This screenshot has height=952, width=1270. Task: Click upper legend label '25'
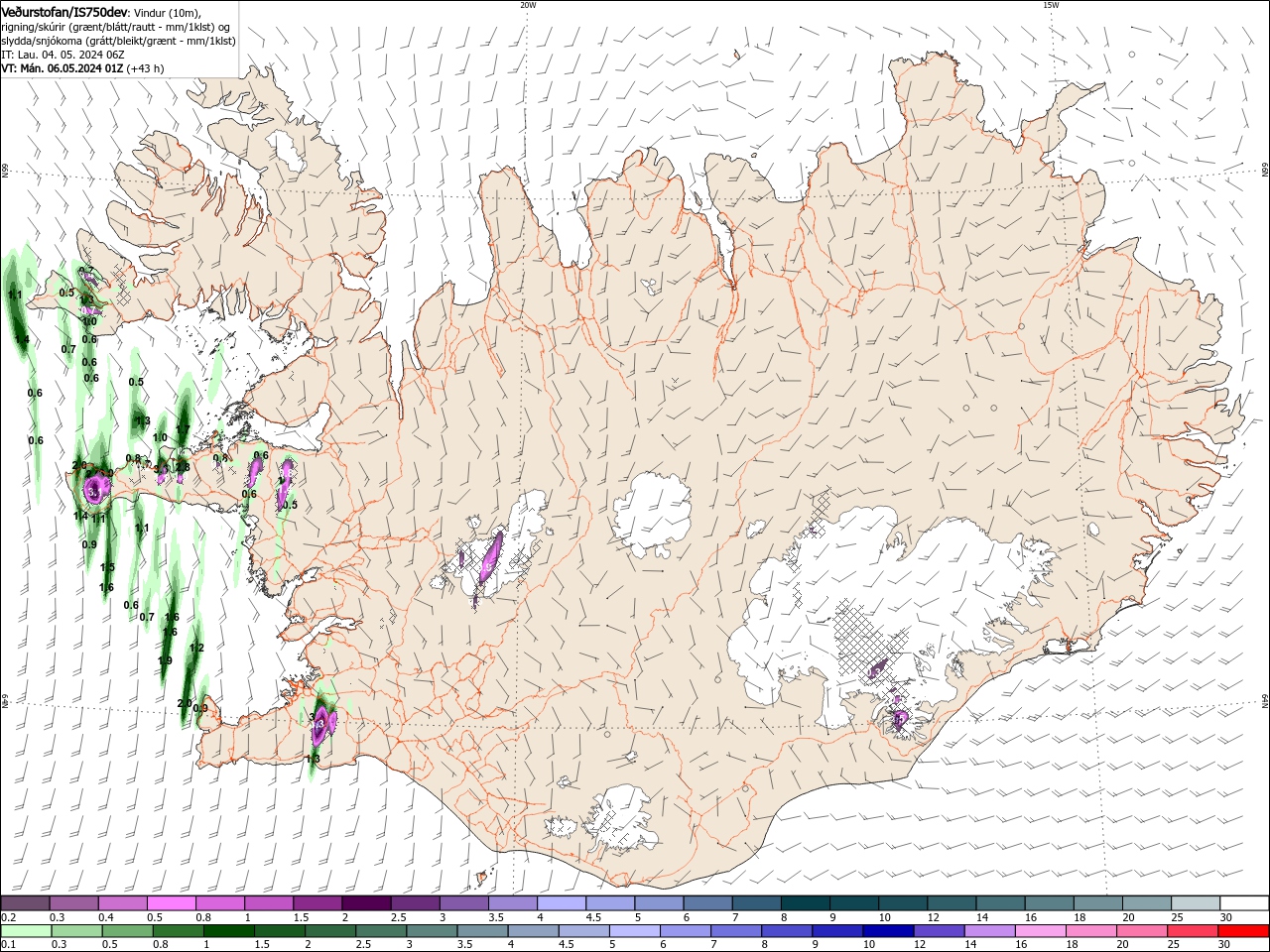point(1179,917)
